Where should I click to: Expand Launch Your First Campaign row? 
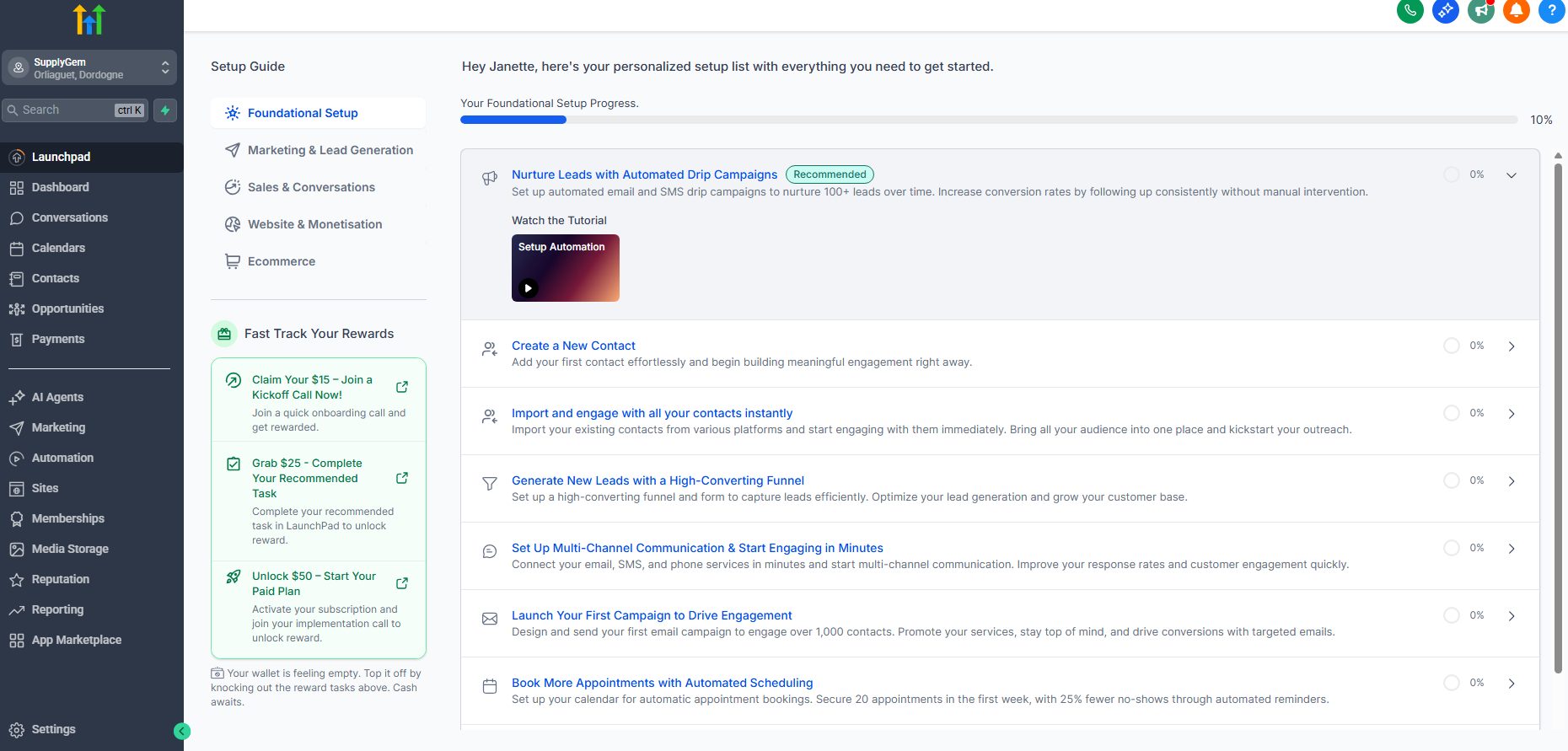point(1512,616)
